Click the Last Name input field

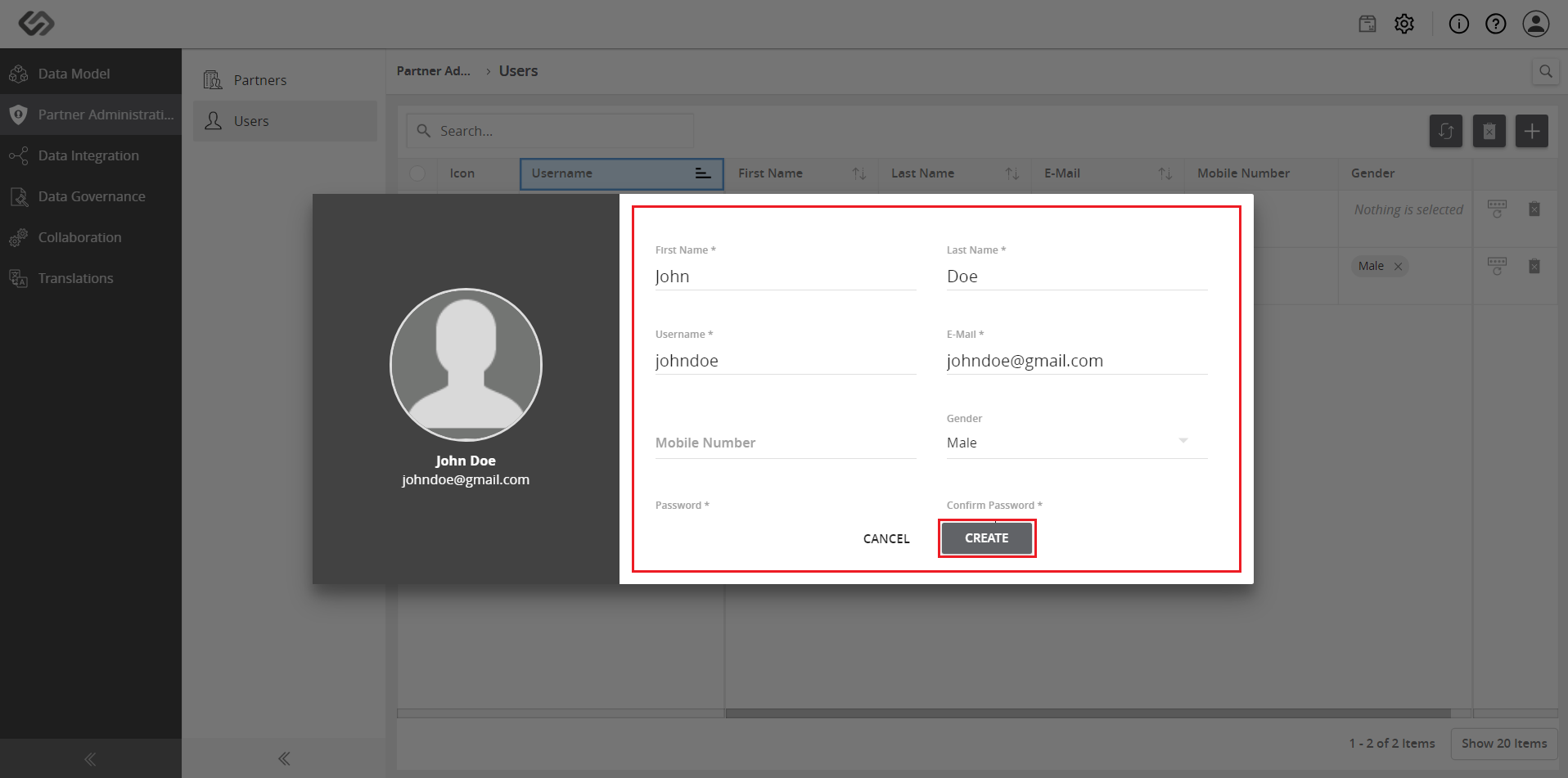click(1077, 277)
